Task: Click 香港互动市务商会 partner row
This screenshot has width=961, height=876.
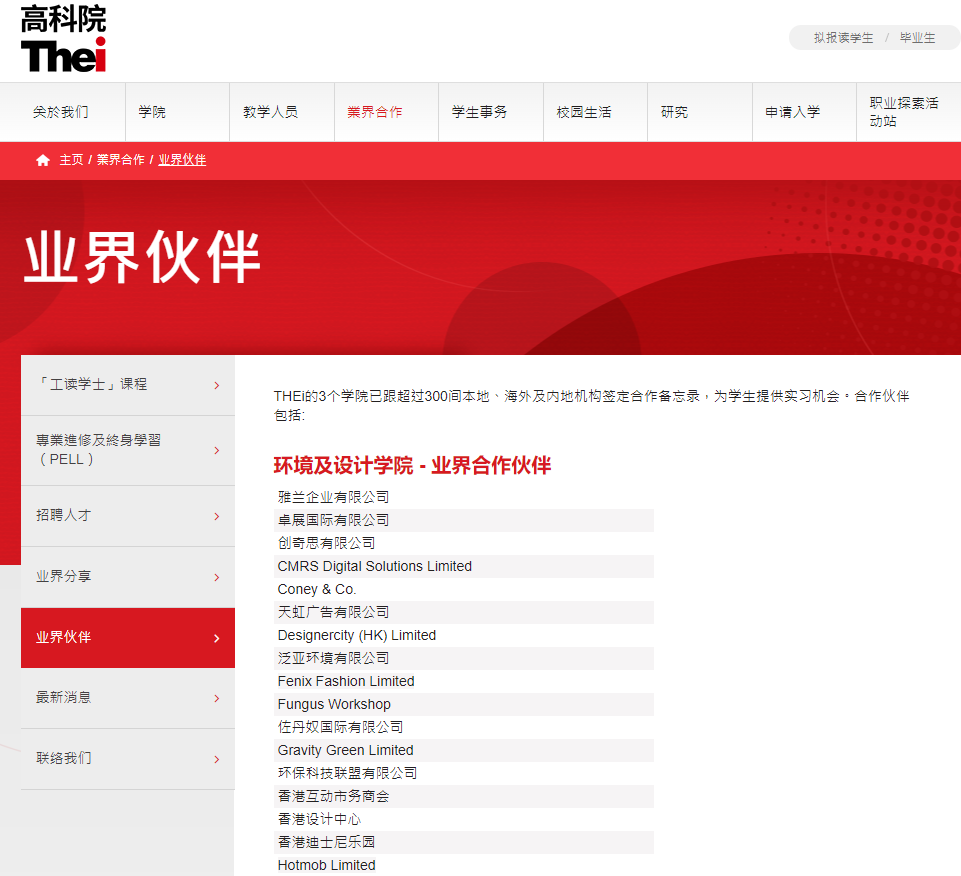Action: click(x=463, y=796)
